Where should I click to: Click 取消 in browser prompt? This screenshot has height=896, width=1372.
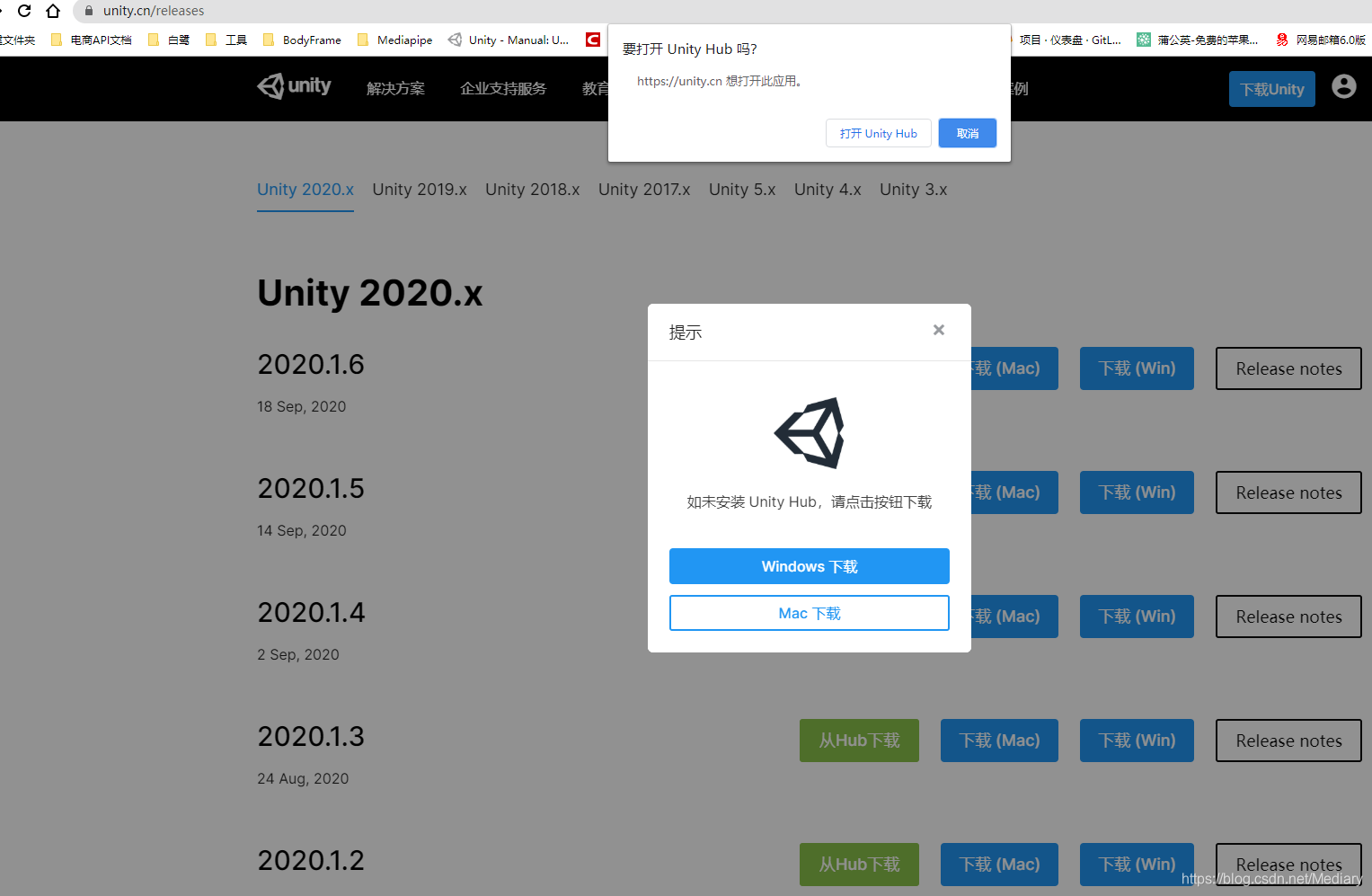pos(968,133)
